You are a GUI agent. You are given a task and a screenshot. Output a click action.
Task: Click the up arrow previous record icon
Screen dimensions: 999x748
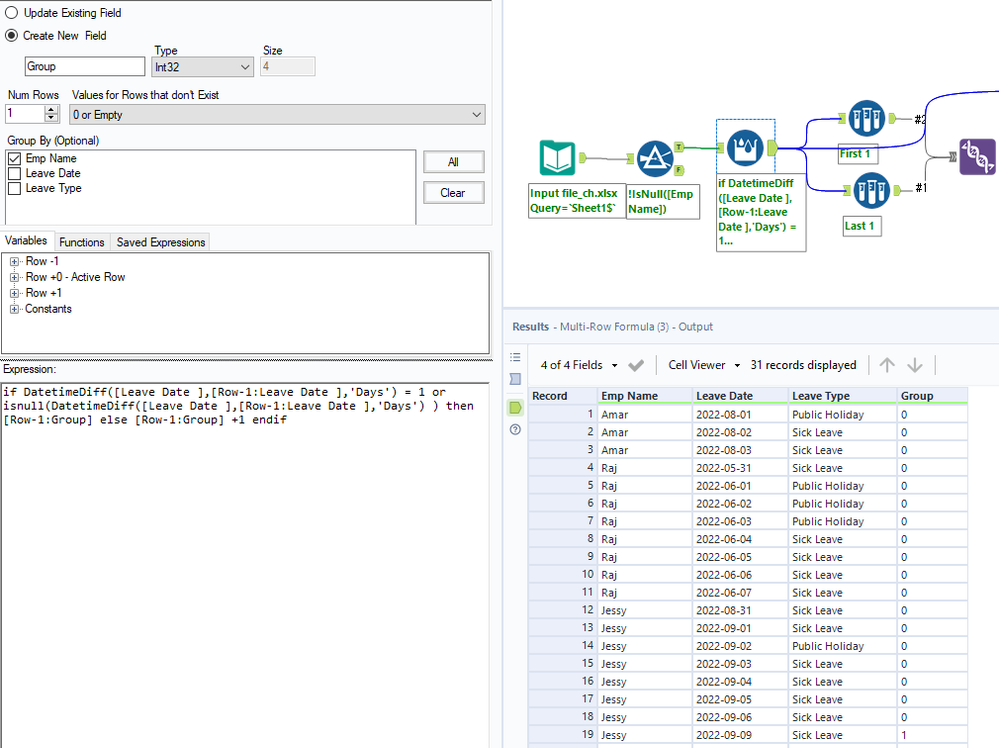click(x=887, y=365)
